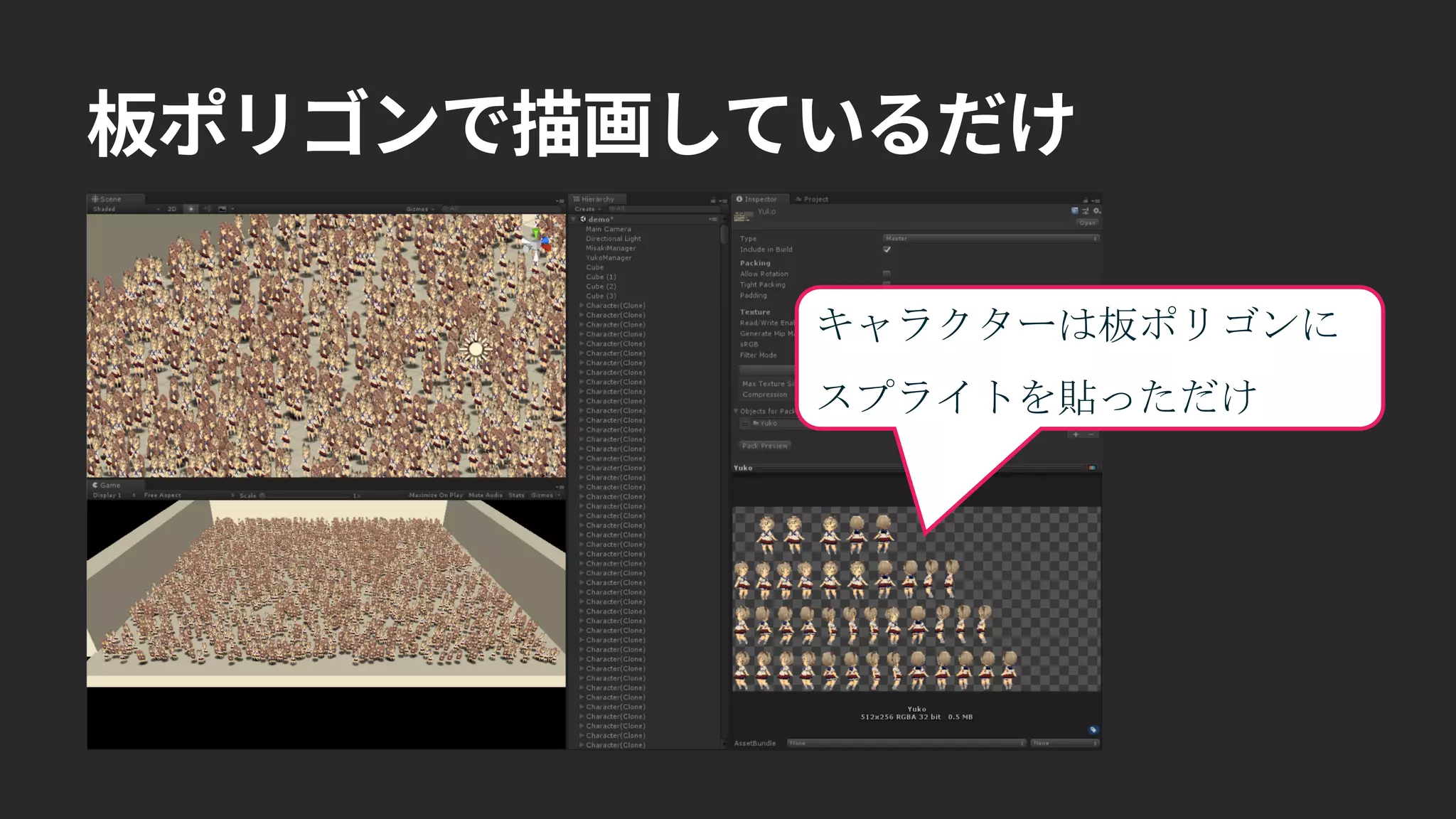Open Yuko asset help book icon
The height and width of the screenshot is (819, 1456).
[x=1074, y=211]
